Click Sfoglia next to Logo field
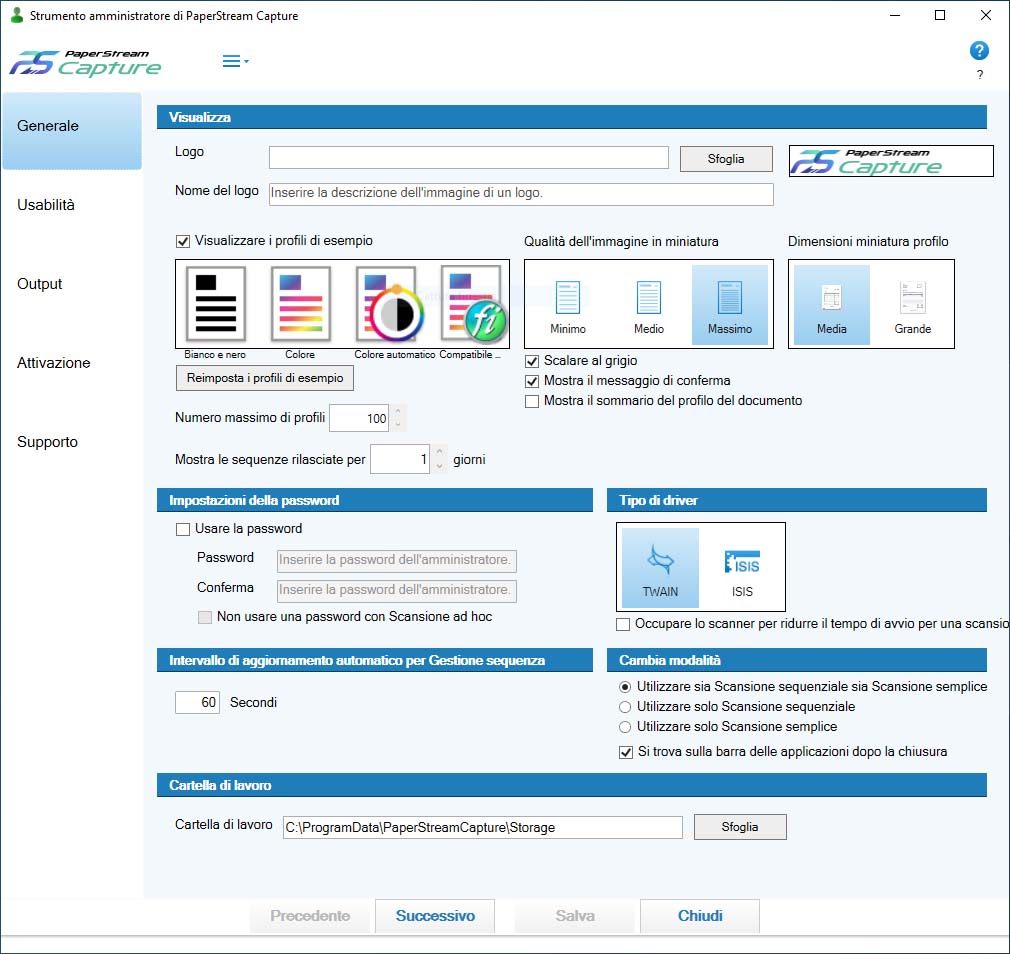 pyautogui.click(x=726, y=159)
